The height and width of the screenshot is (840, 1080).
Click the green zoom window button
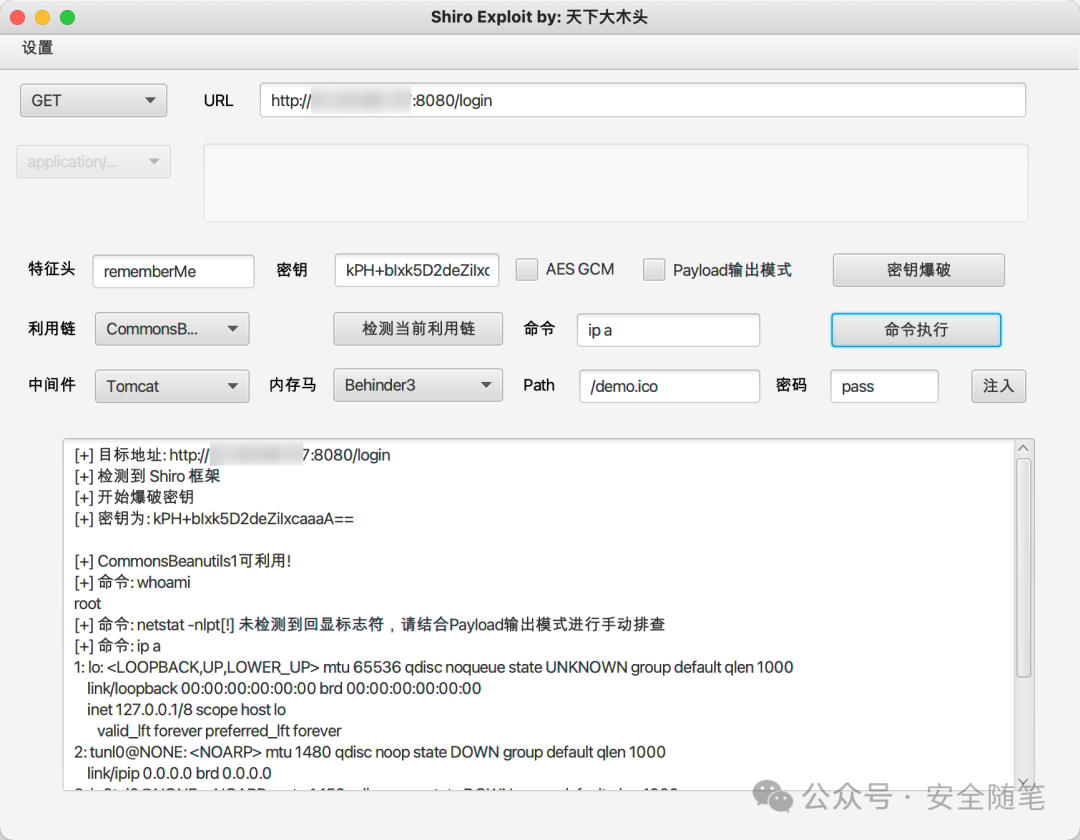click(x=68, y=17)
